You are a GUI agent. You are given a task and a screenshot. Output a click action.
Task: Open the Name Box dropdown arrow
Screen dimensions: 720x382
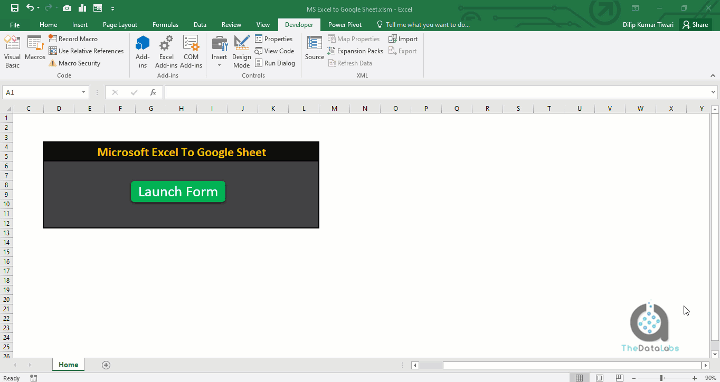pyautogui.click(x=84, y=92)
